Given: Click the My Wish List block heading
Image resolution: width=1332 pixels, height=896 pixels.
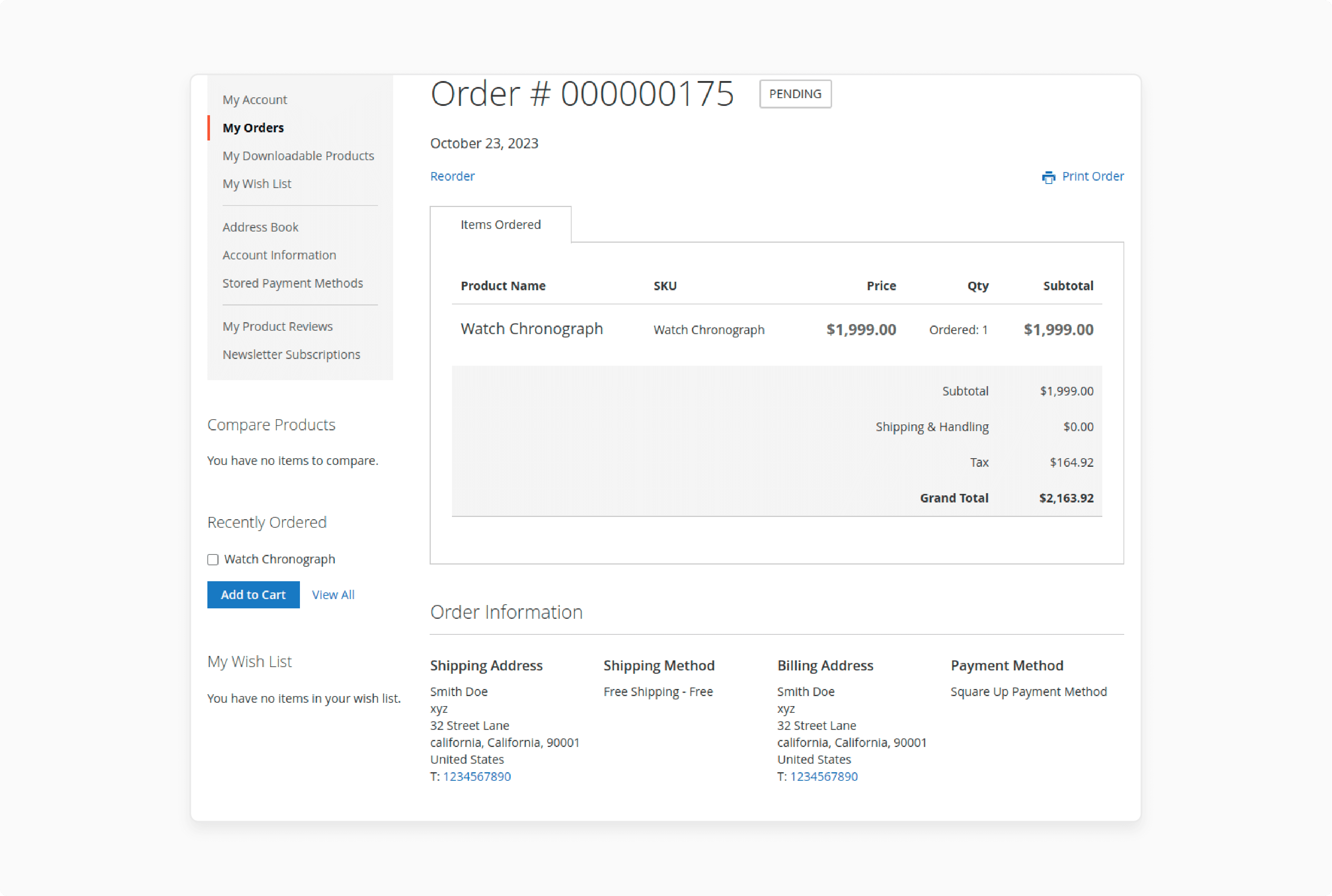Looking at the screenshot, I should tap(249, 661).
